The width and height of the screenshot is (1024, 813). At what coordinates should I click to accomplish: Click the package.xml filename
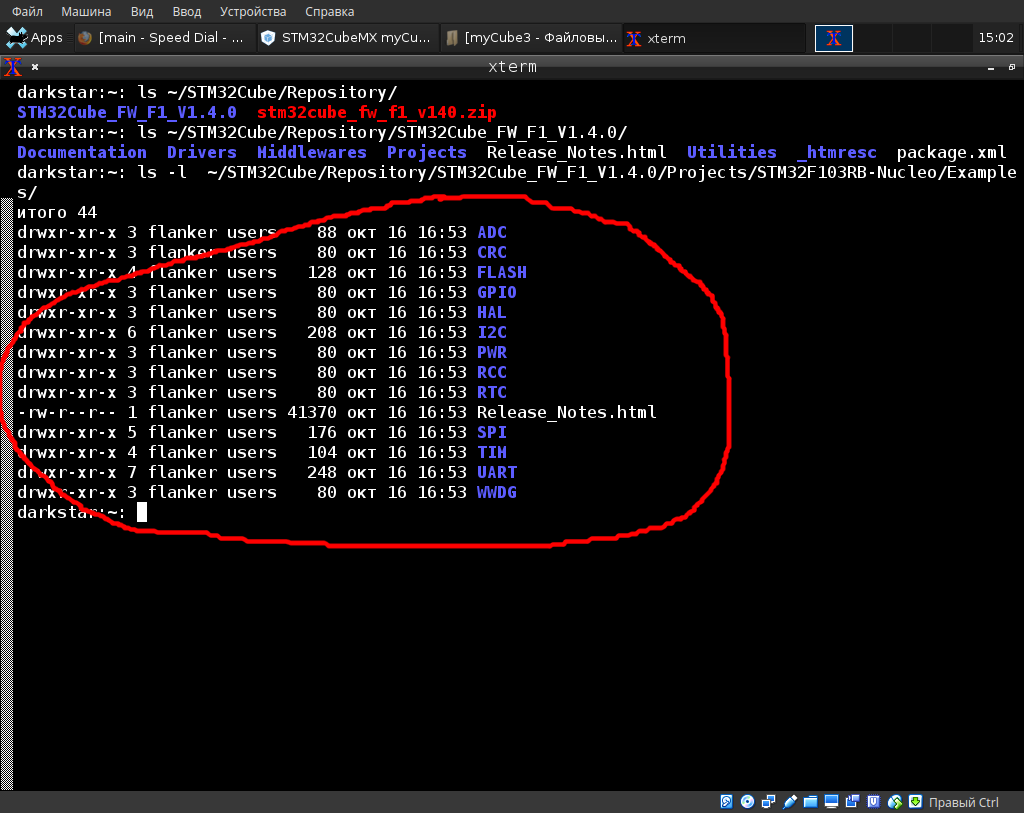(x=952, y=152)
